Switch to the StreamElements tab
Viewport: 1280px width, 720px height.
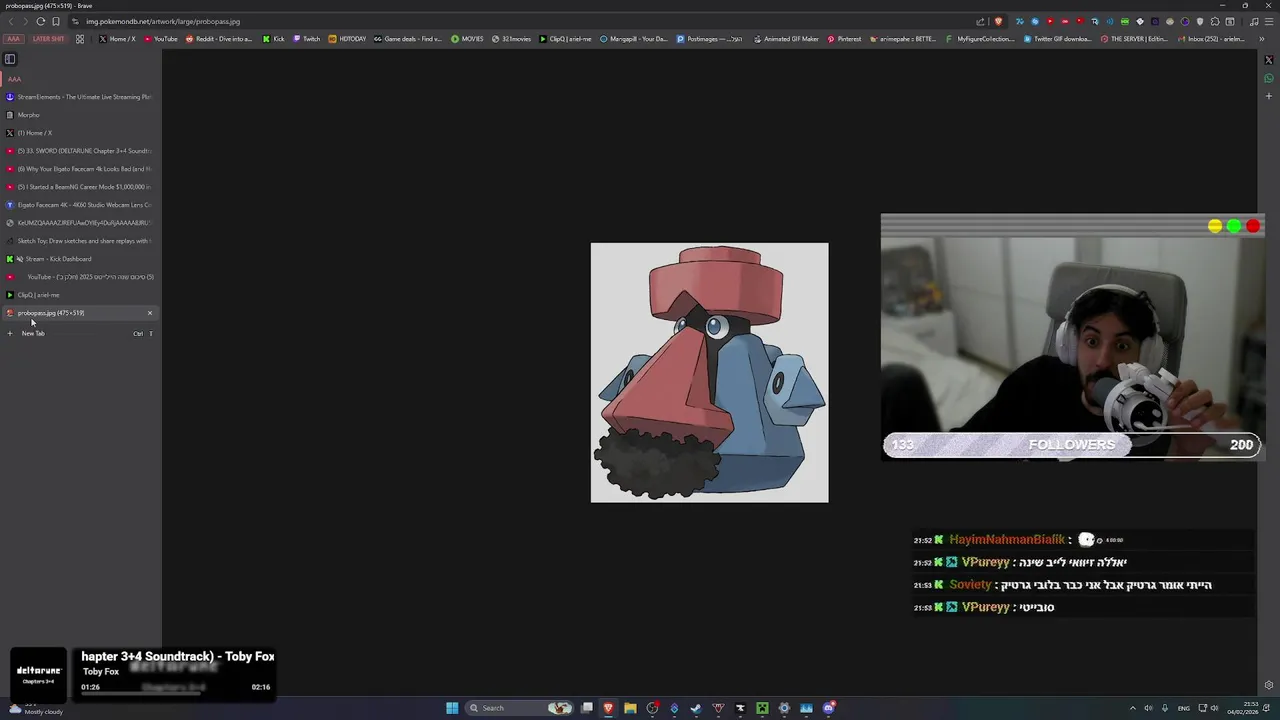(x=80, y=97)
